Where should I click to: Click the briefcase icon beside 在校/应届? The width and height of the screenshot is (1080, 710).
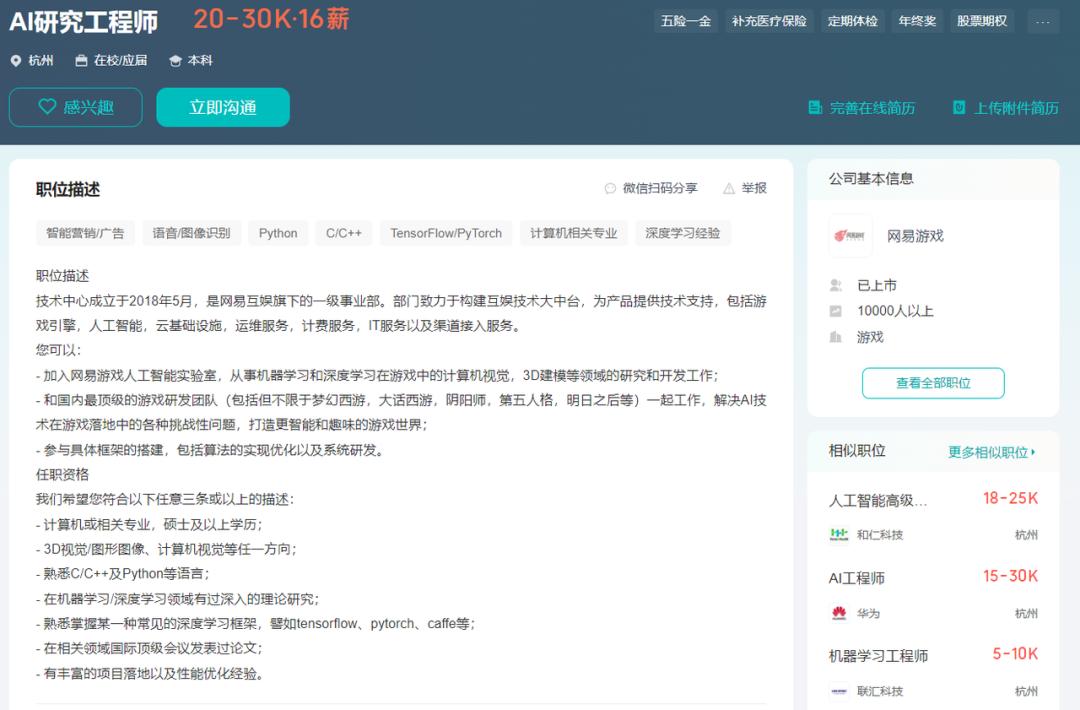coord(81,61)
